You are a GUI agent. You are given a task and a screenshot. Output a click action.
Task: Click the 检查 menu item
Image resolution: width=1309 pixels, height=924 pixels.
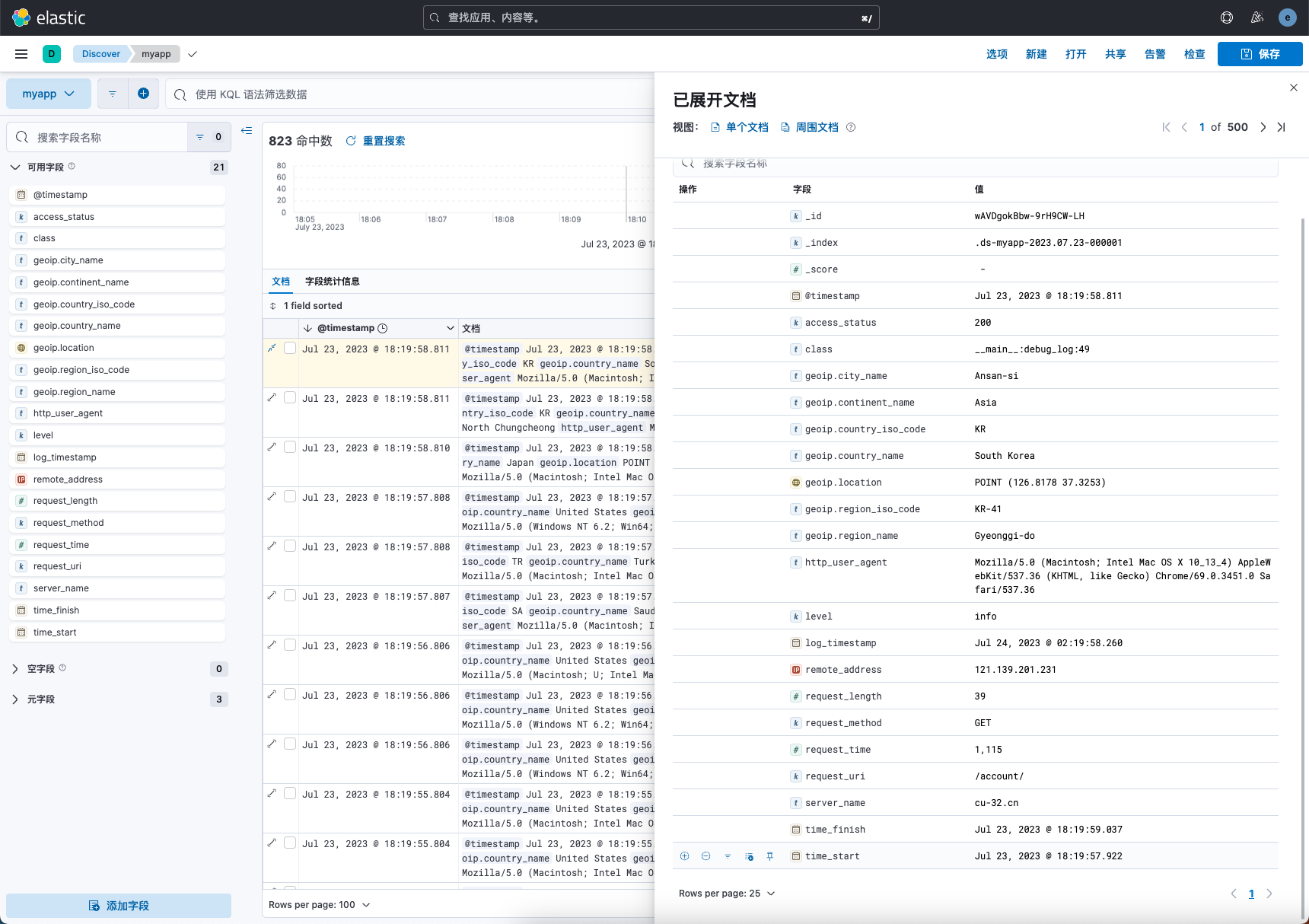[1195, 54]
